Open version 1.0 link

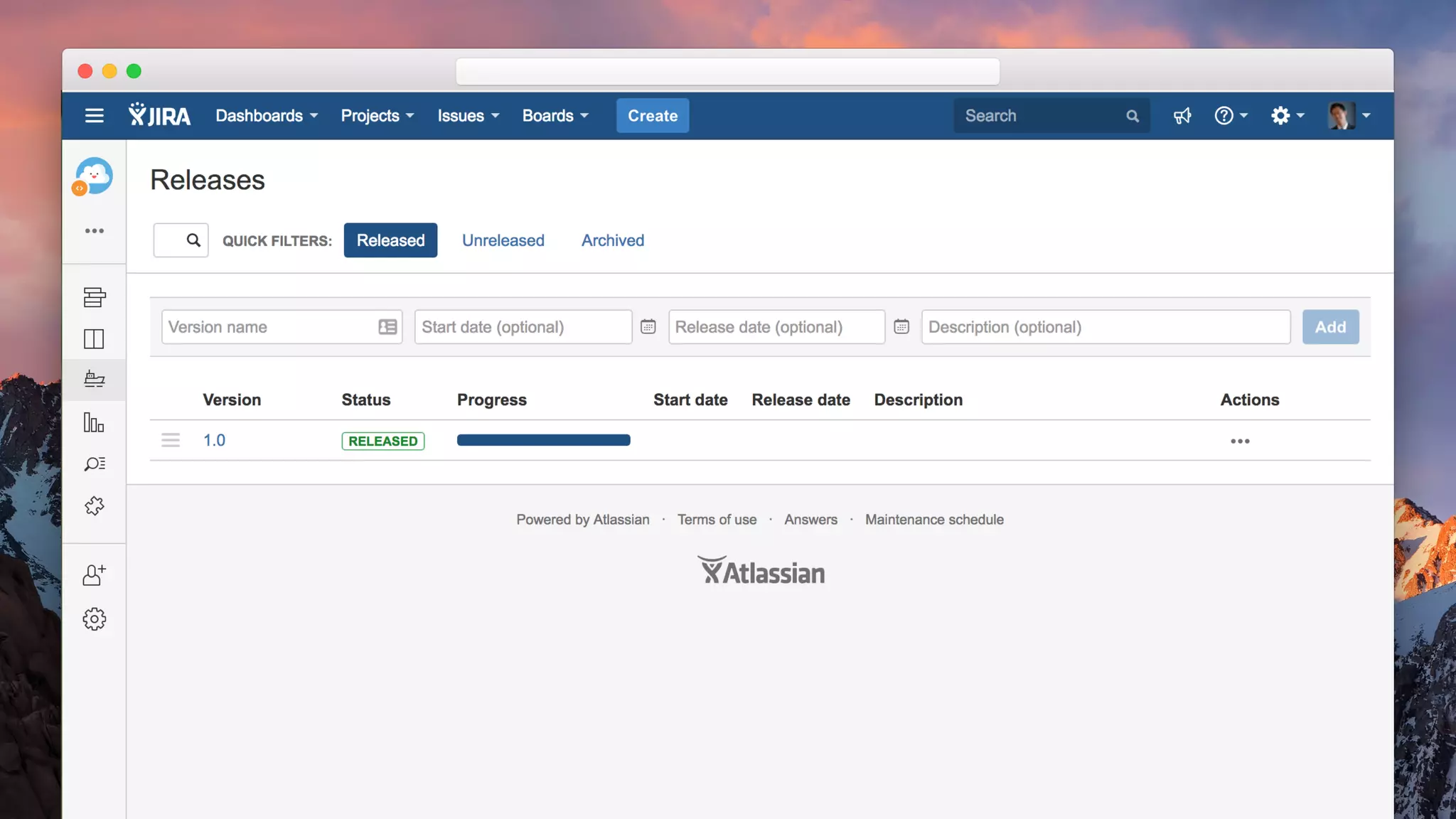214,440
